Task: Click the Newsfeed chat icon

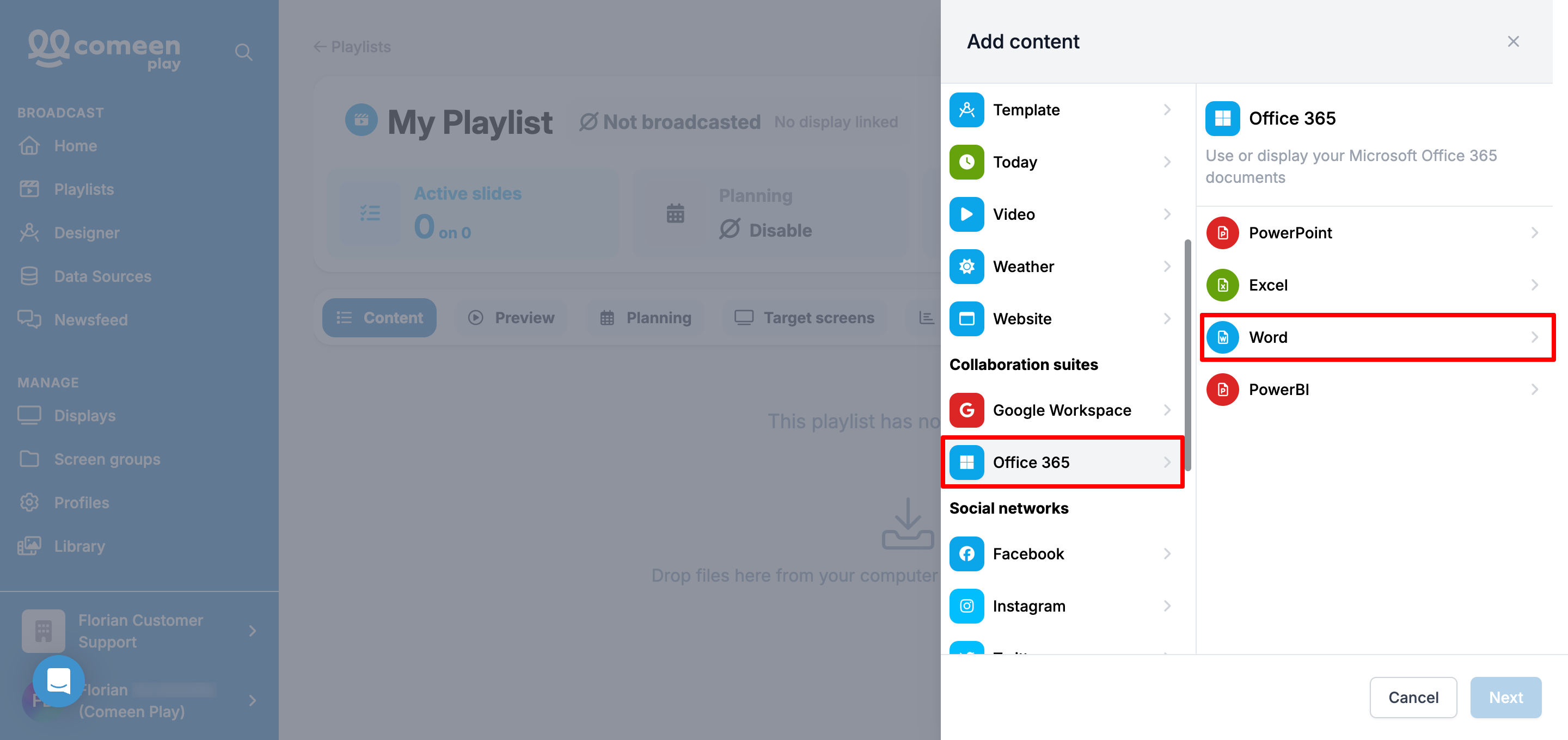Action: coord(29,319)
